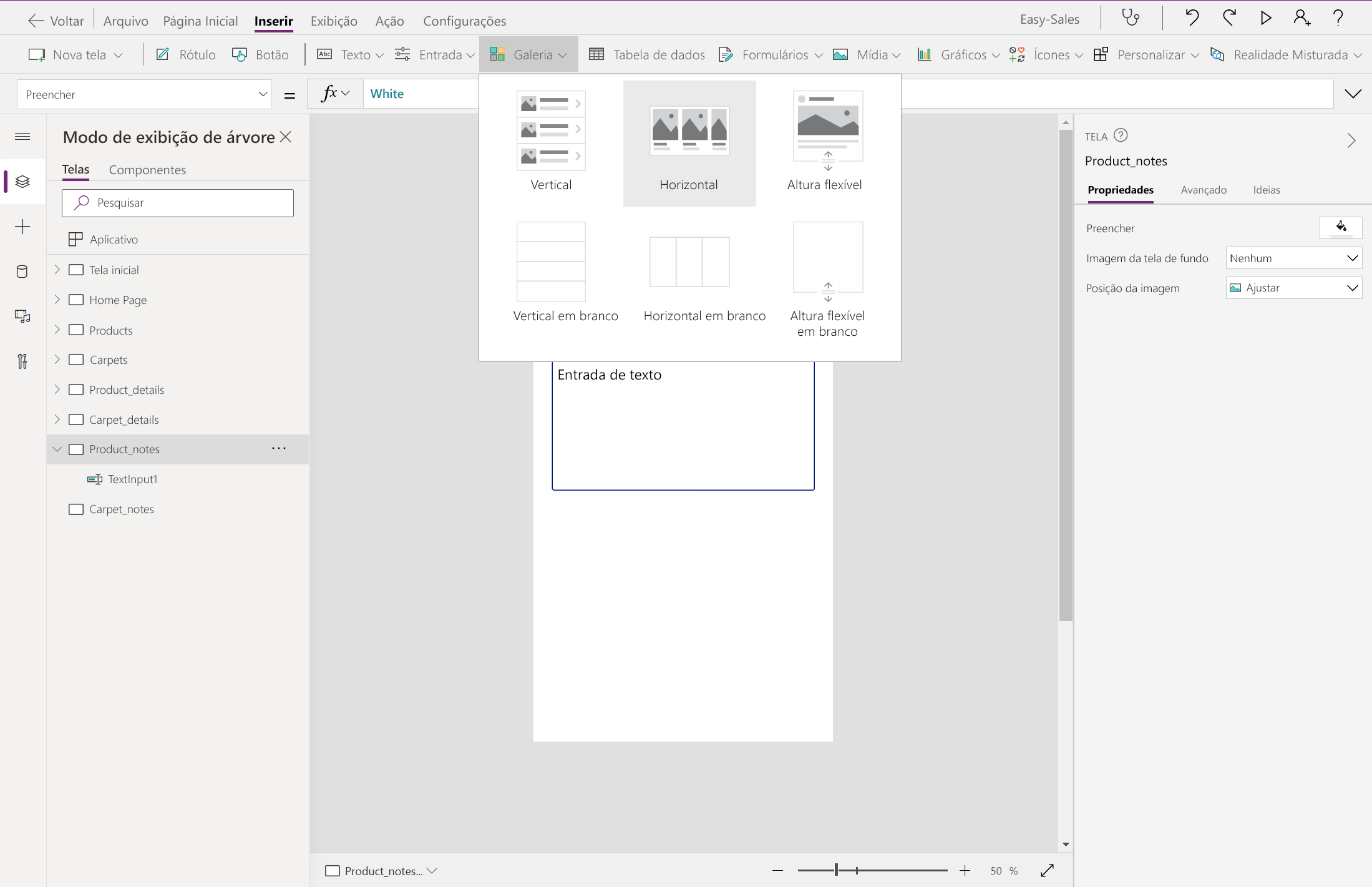This screenshot has height=887, width=1372.
Task: Open the Ícones dropdown
Action: [1046, 55]
